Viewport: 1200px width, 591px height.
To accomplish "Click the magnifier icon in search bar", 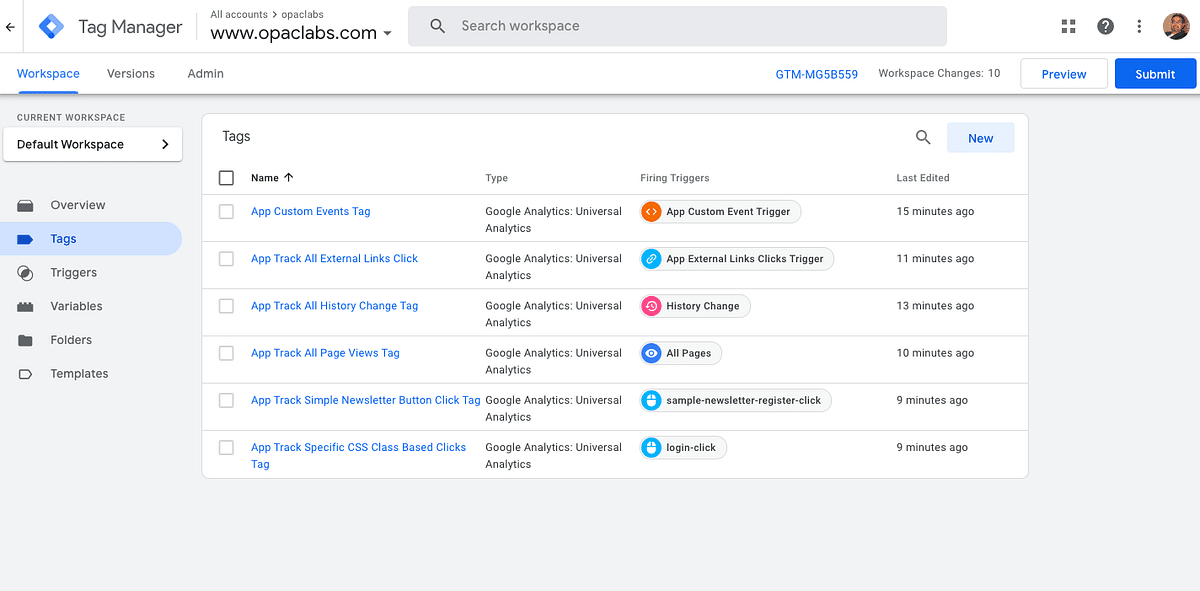I will [438, 26].
